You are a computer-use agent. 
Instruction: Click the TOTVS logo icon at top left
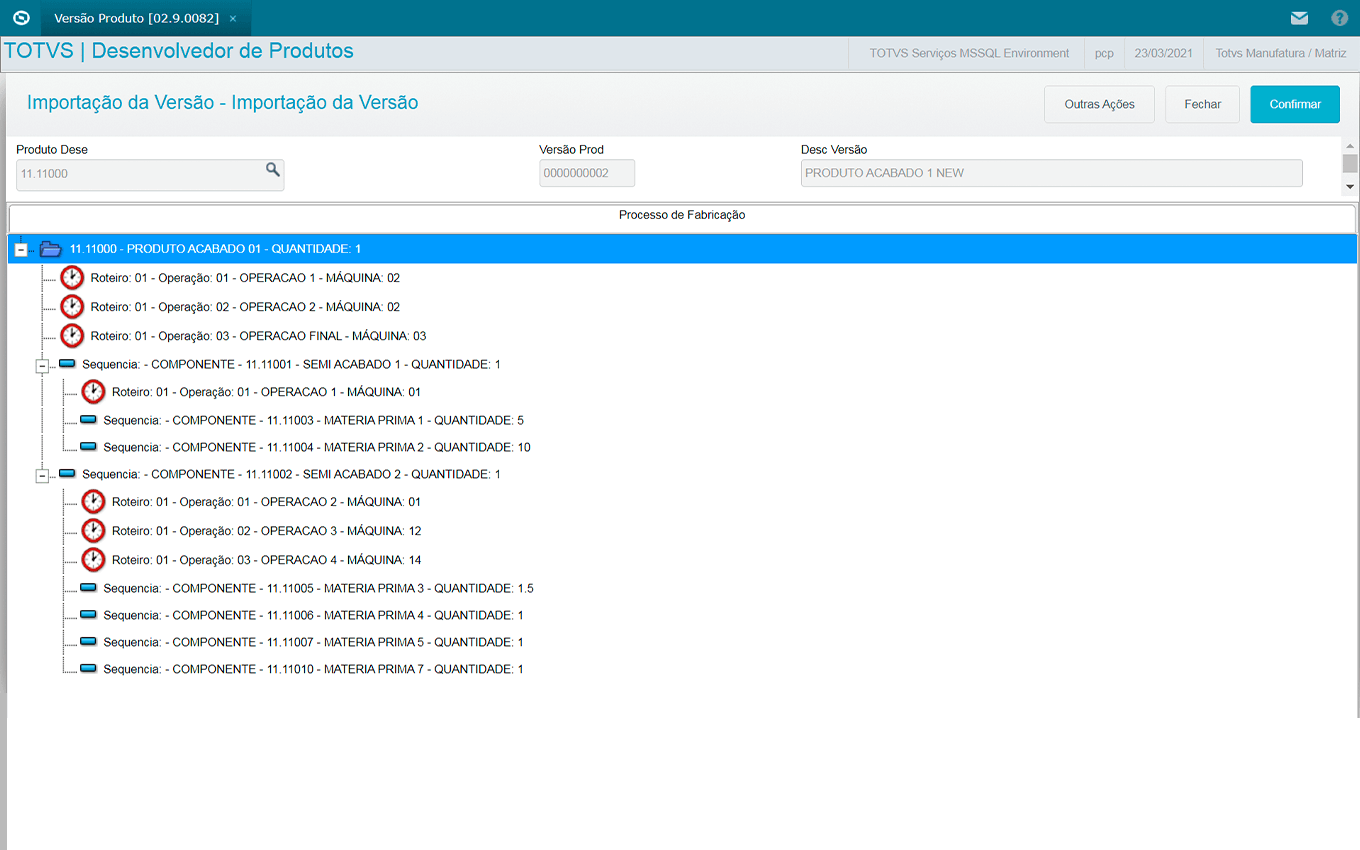[x=20, y=18]
